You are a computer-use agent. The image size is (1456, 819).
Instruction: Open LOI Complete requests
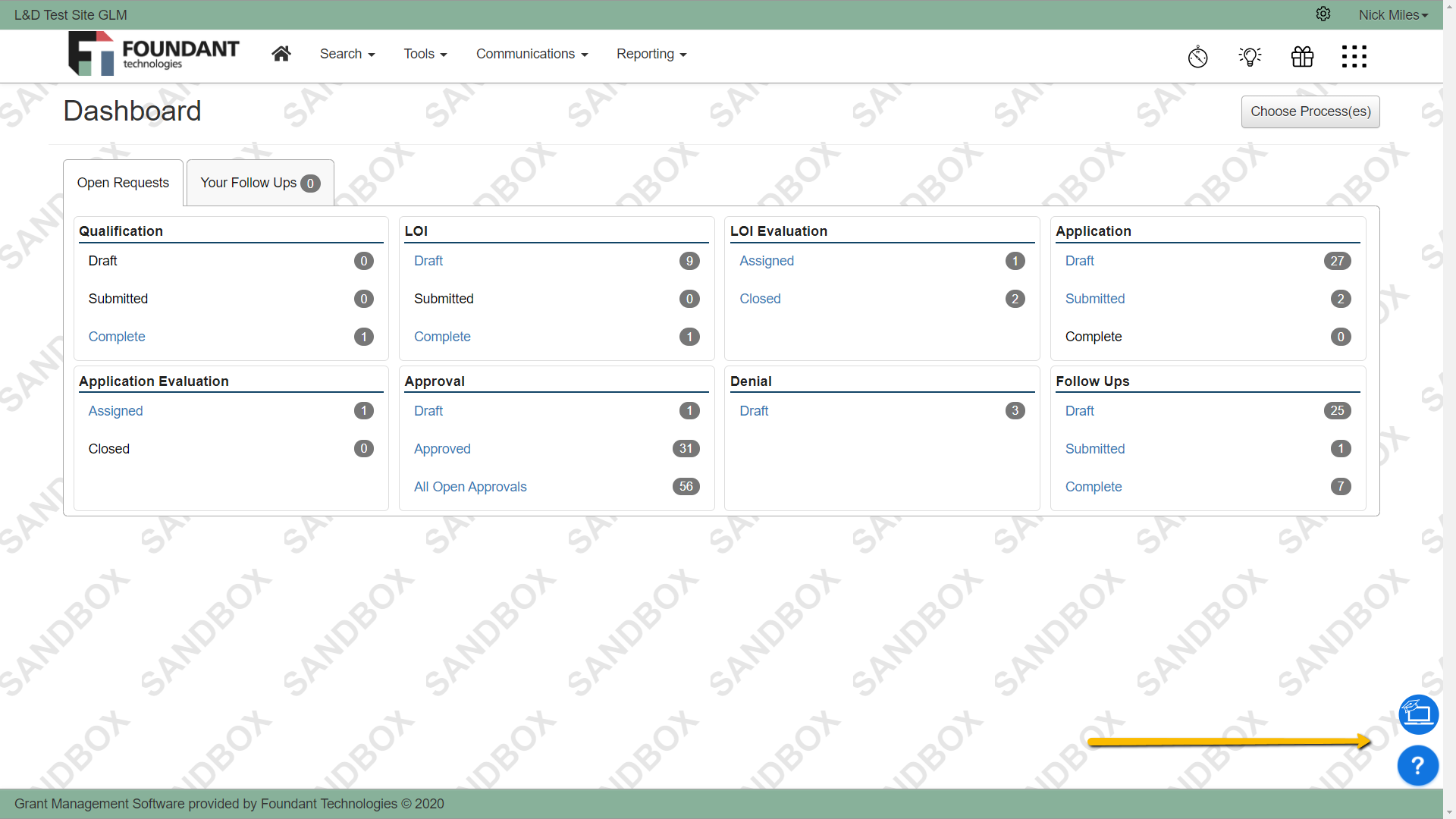(442, 337)
